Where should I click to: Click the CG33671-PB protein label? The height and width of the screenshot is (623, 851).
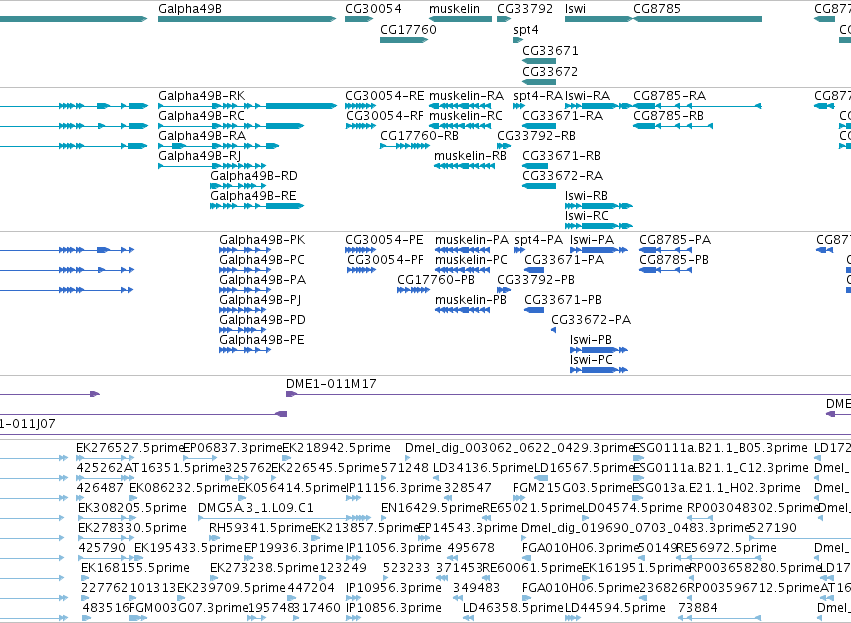[563, 300]
